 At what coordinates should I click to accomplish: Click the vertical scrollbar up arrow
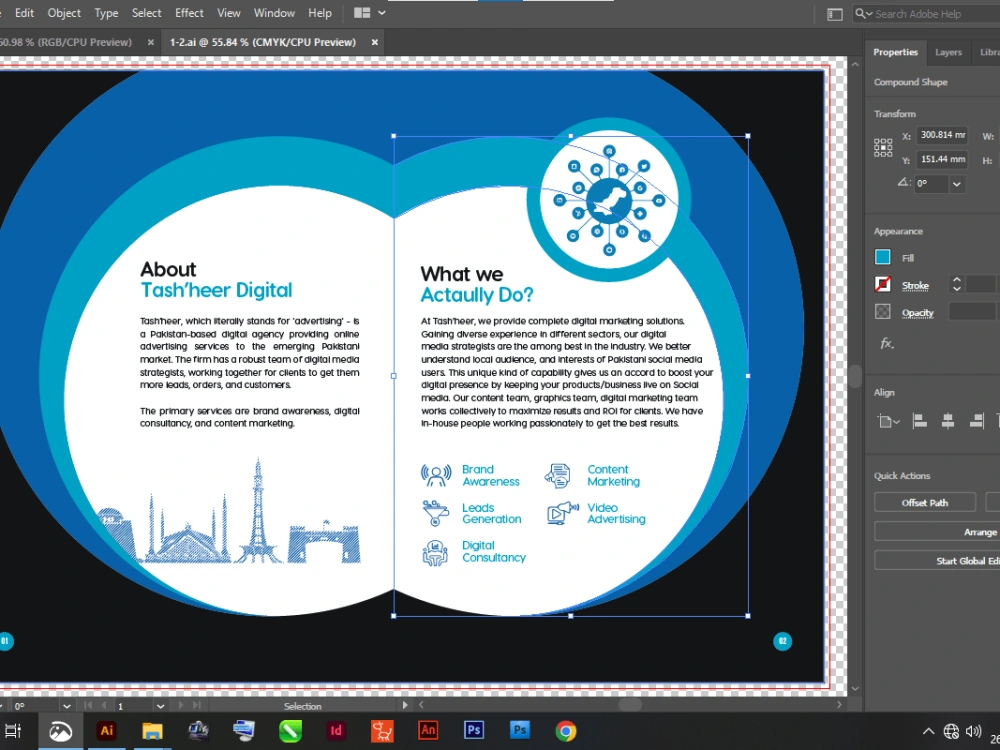point(855,64)
